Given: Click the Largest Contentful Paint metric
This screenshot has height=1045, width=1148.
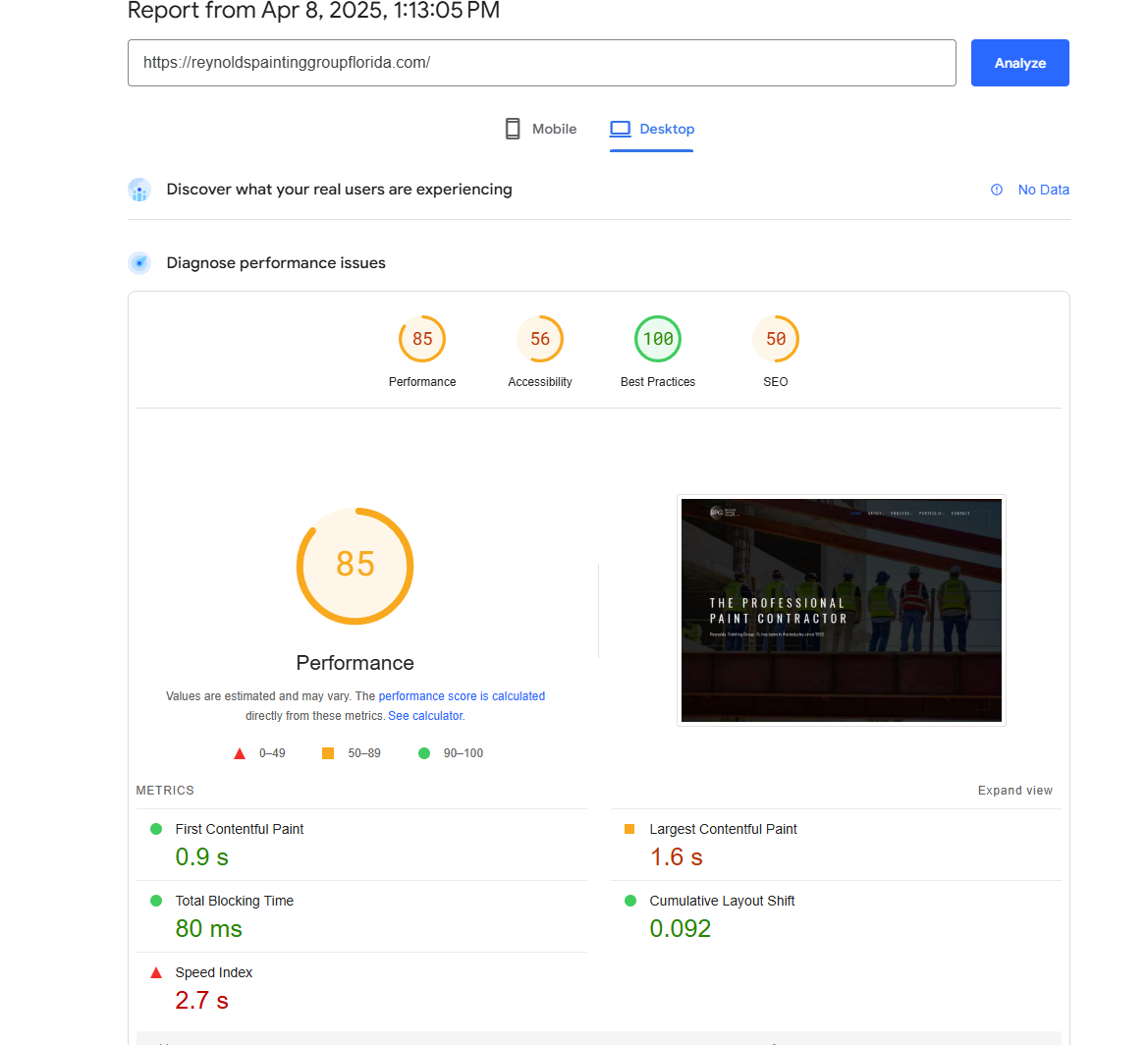Looking at the screenshot, I should pos(836,845).
